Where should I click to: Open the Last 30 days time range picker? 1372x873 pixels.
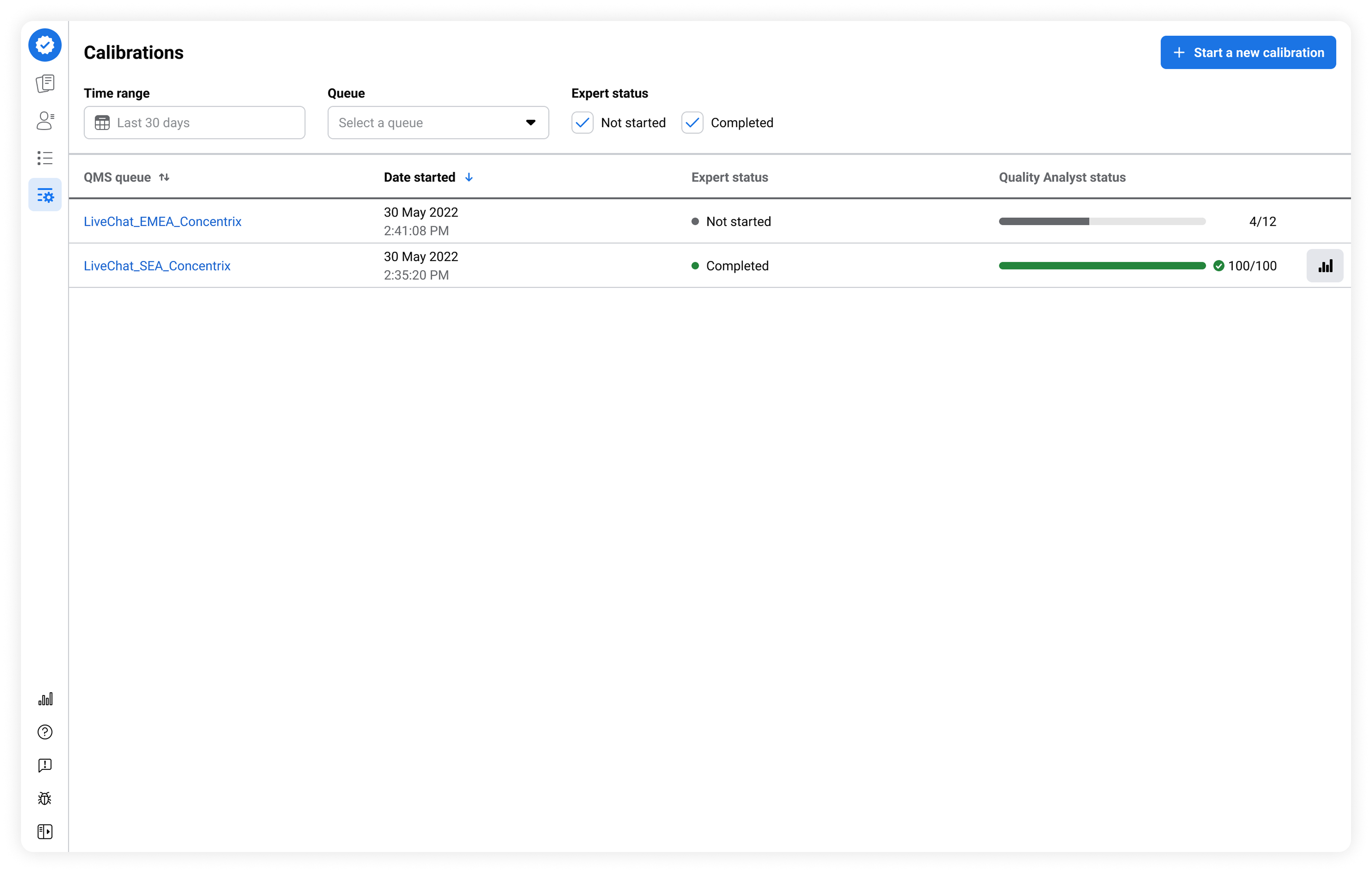point(194,122)
